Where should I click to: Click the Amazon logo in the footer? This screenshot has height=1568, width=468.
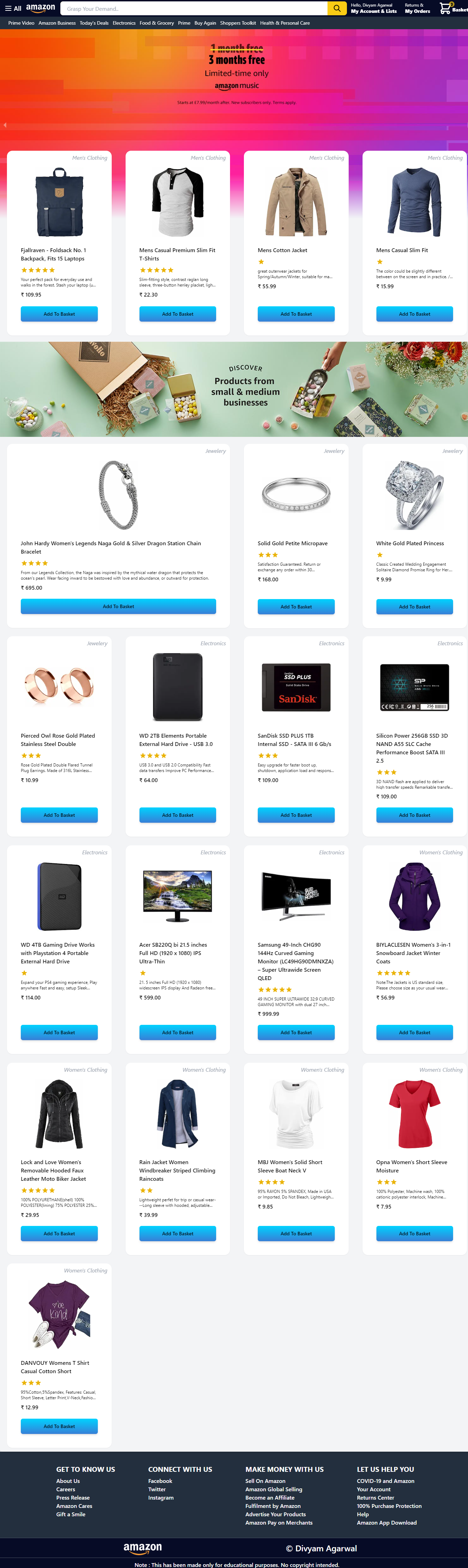click(x=143, y=1547)
